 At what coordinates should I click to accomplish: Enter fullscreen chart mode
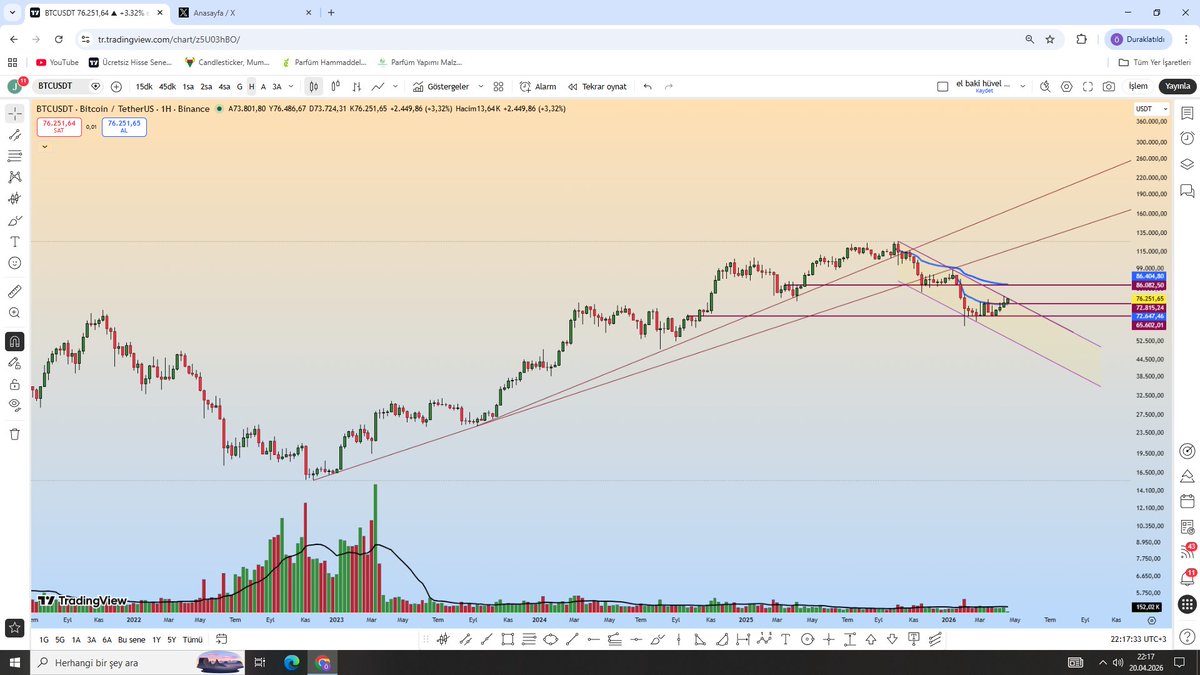coord(1087,87)
